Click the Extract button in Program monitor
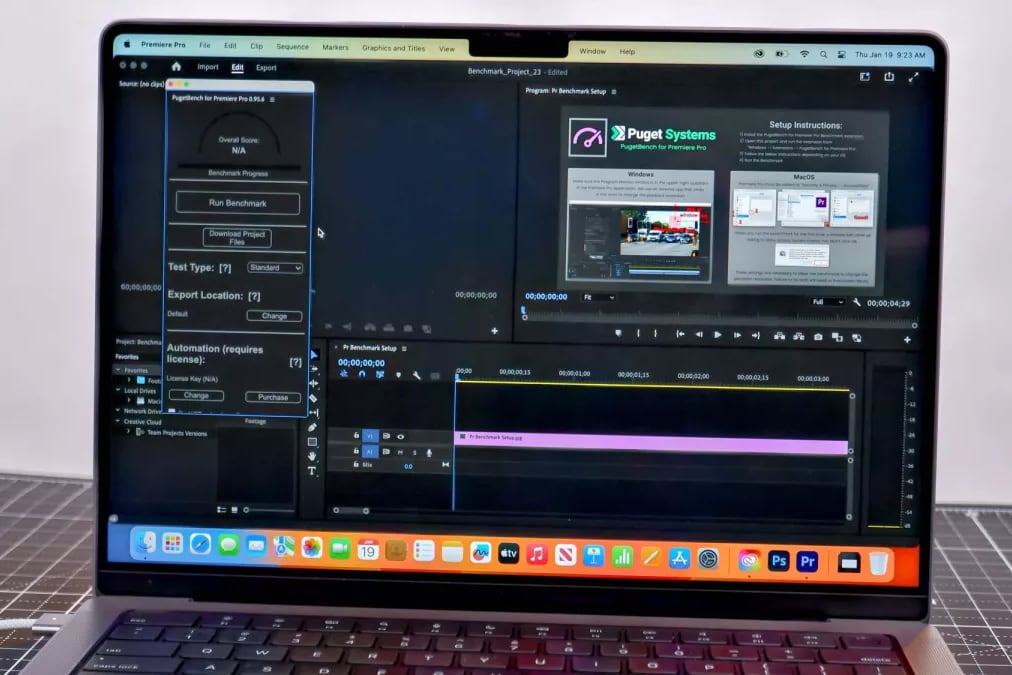The height and width of the screenshot is (675, 1012). point(798,336)
